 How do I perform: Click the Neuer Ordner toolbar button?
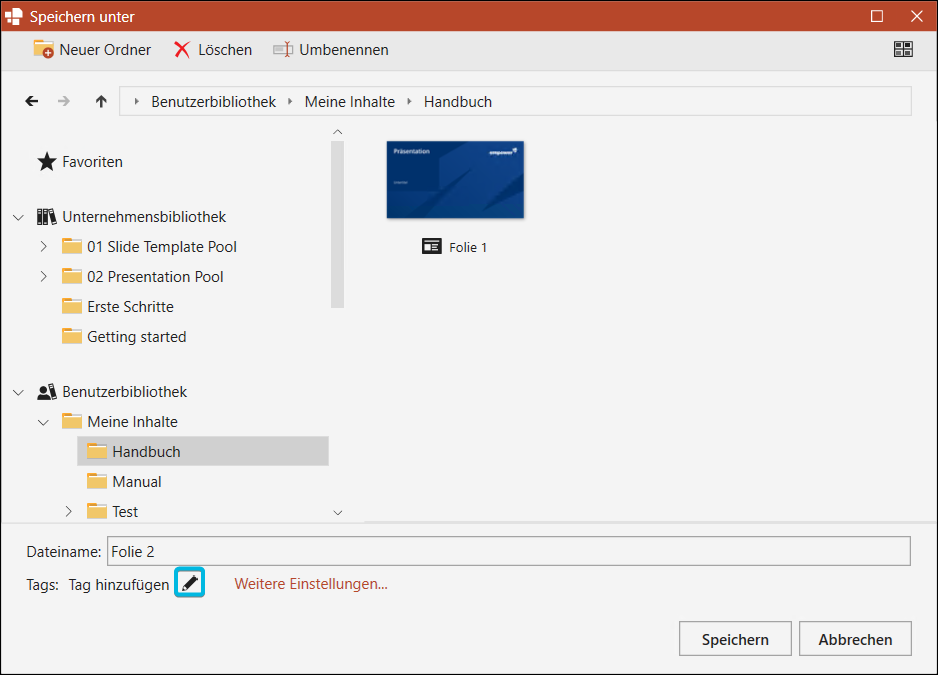point(92,50)
